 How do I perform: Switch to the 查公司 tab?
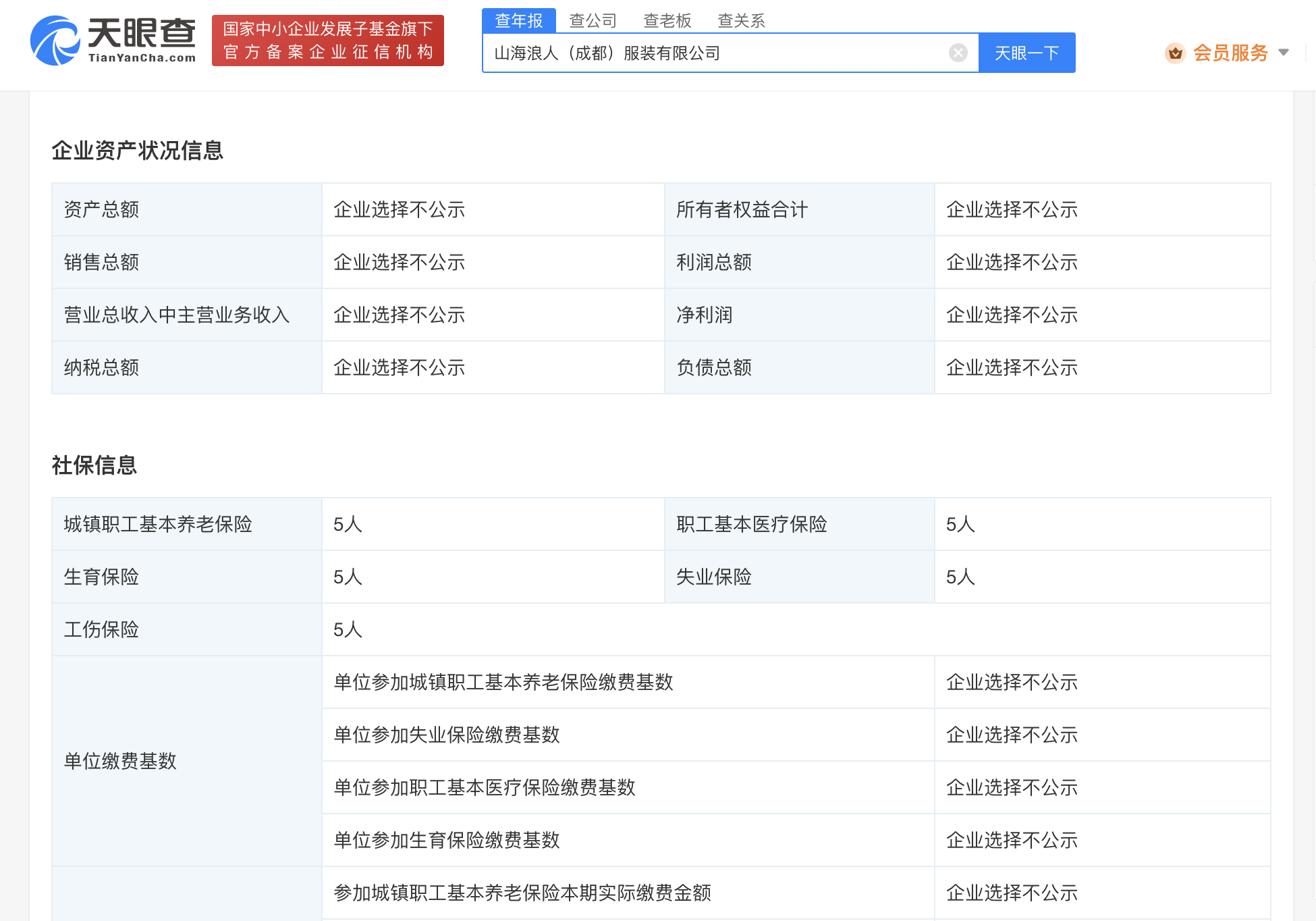pyautogui.click(x=593, y=21)
